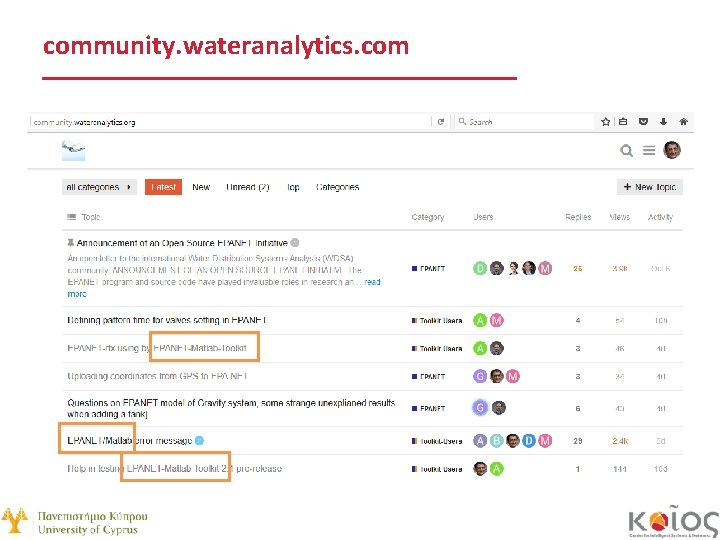720x540 pixels.
Task: Open current user profile avatar
Action: click(672, 150)
